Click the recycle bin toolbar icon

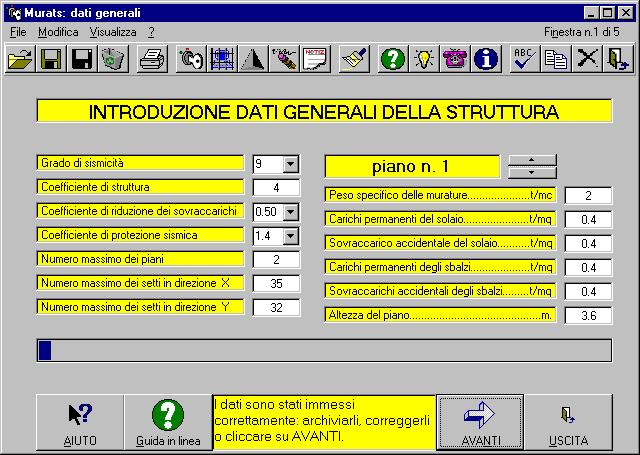click(113, 60)
